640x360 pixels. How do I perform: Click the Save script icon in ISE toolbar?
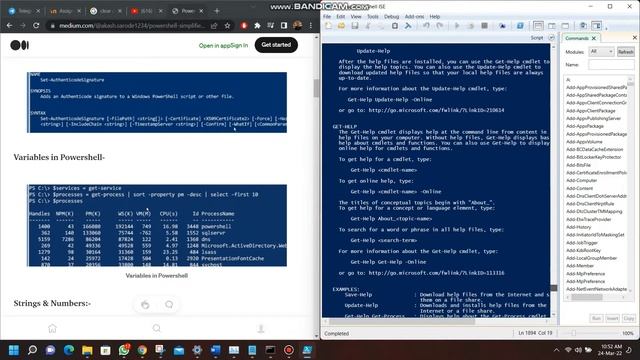(x=355, y=26)
